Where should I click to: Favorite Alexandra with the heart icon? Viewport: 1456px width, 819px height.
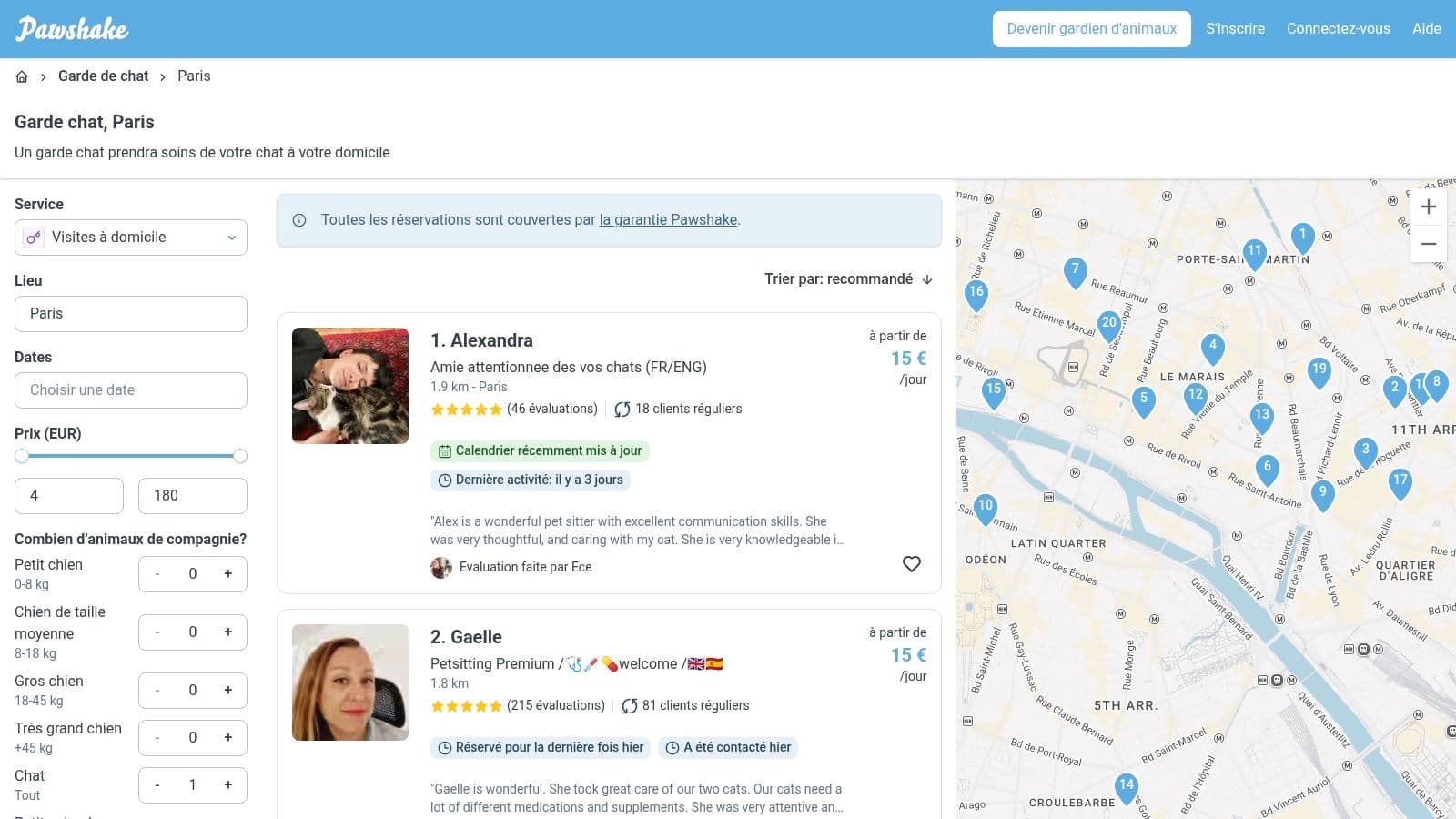point(911,564)
